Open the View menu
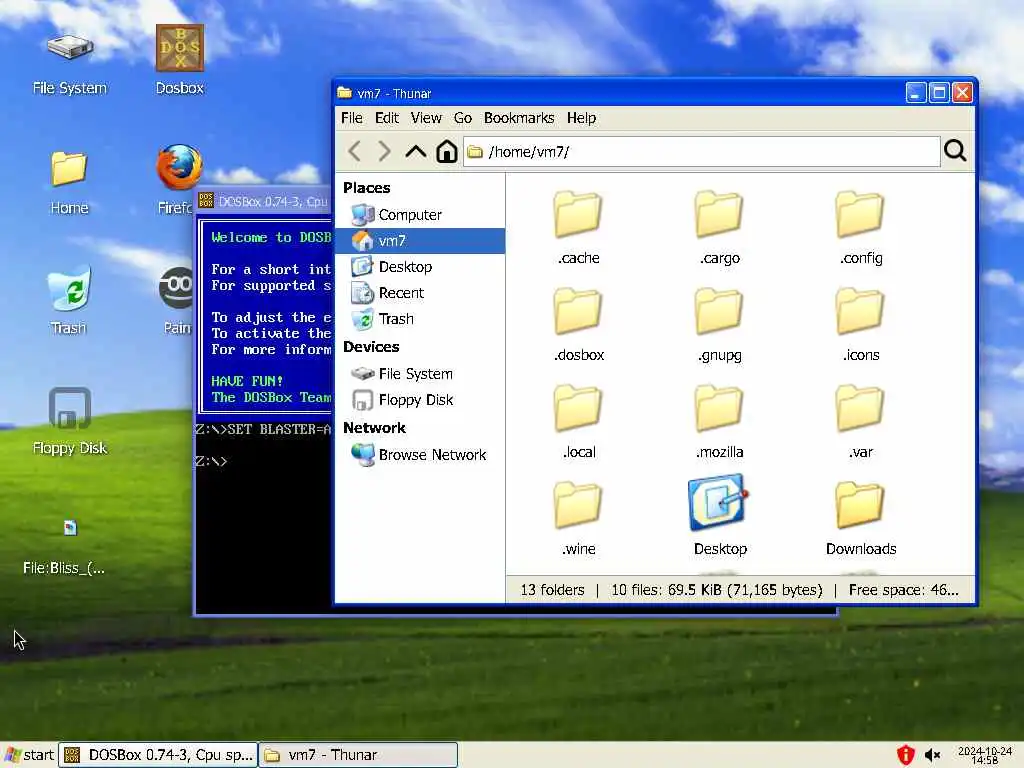 (426, 118)
